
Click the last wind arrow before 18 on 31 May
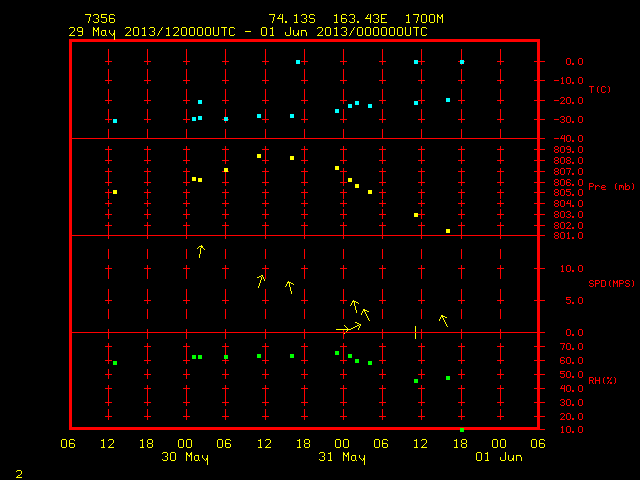pos(444,321)
